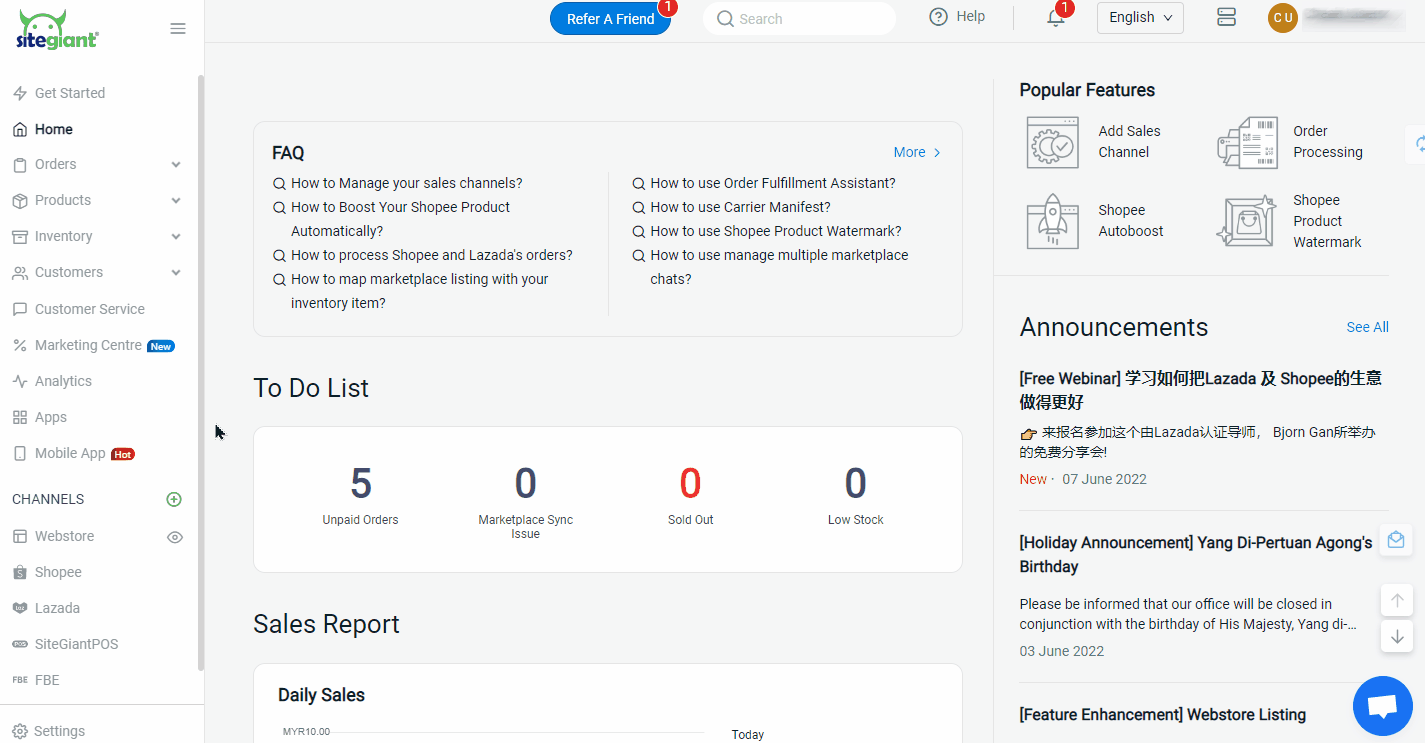The width and height of the screenshot is (1425, 743).
Task: Click the Settings gear icon in sidebar
Action: point(20,731)
